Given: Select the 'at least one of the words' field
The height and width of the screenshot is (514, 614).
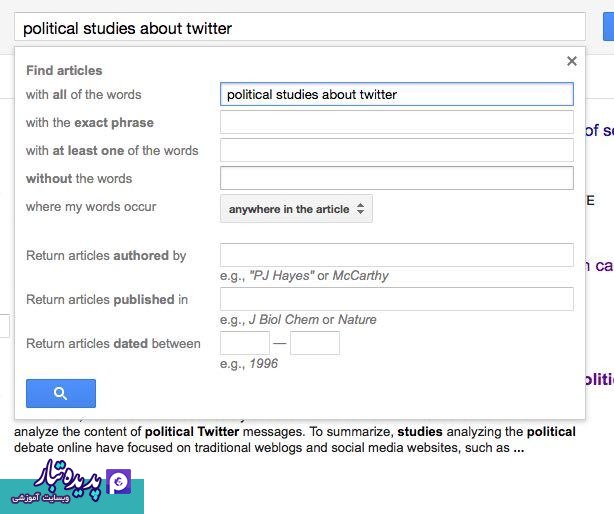Looking at the screenshot, I should 397,150.
